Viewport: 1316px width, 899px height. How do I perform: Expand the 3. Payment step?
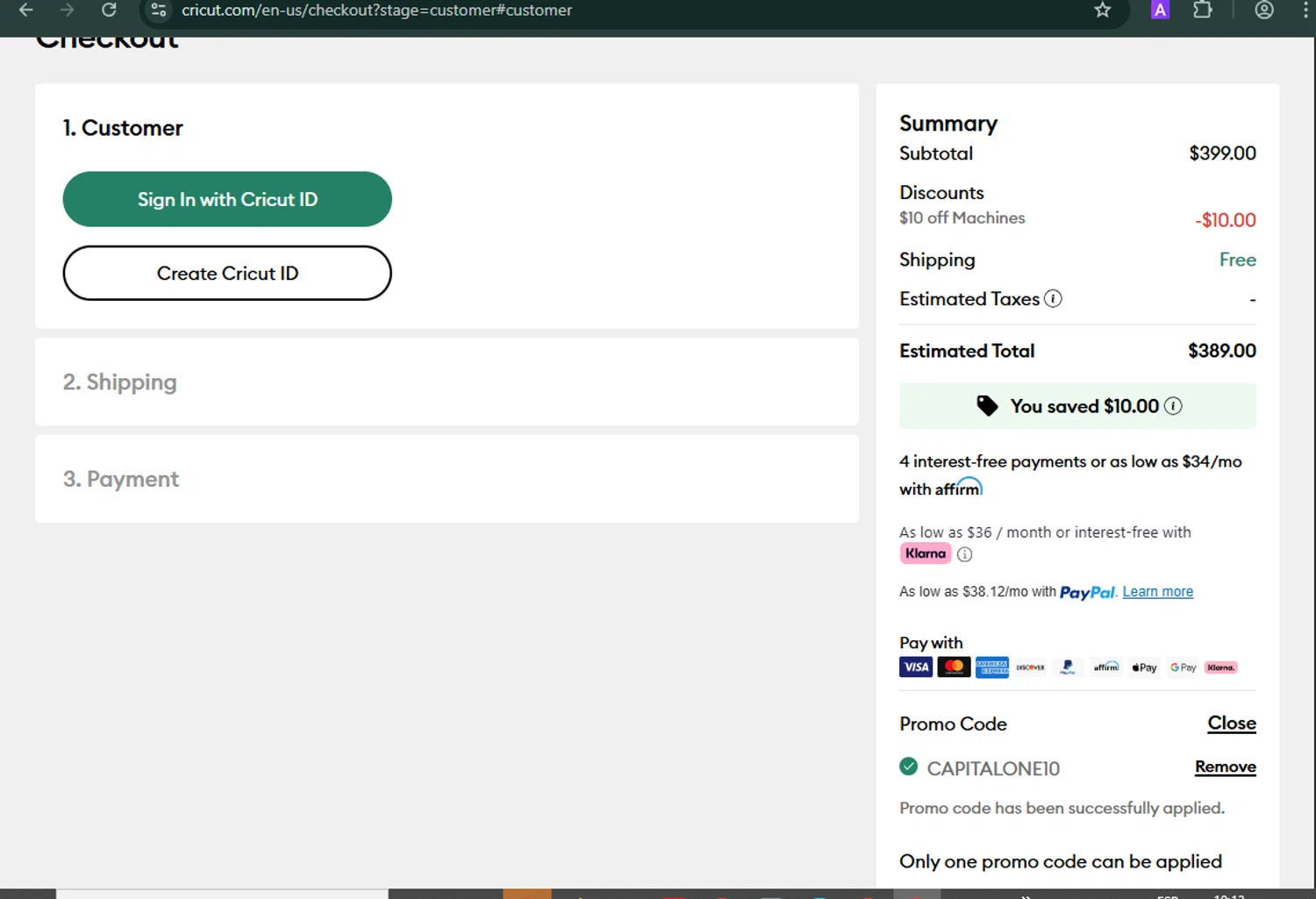447,479
